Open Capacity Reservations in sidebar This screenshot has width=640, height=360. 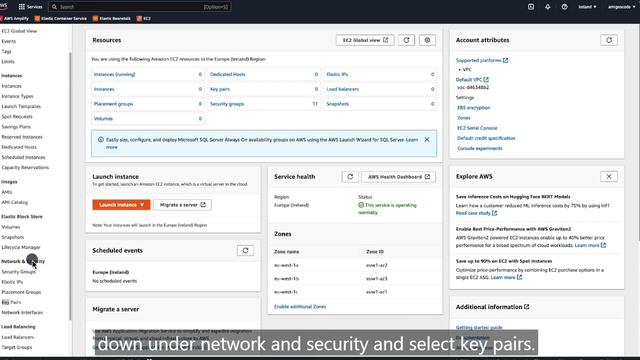[25, 168]
